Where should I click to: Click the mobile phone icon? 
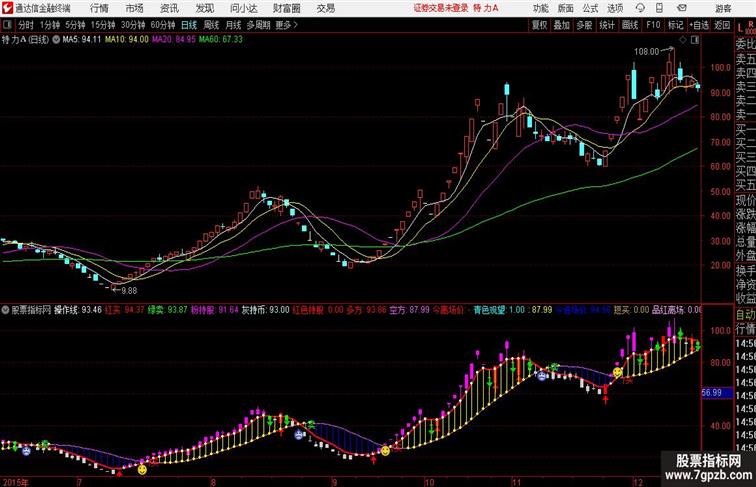[659, 8]
